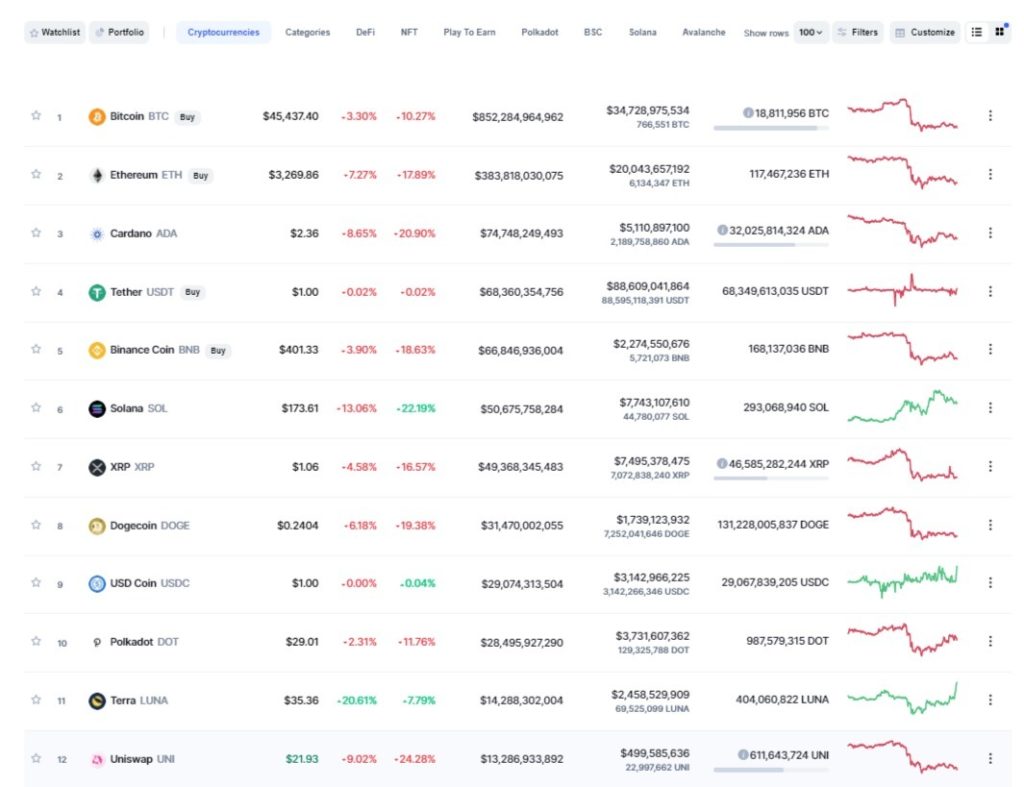1024x787 pixels.
Task: Open Terra 7-day price sparkline chart
Action: tap(903, 698)
